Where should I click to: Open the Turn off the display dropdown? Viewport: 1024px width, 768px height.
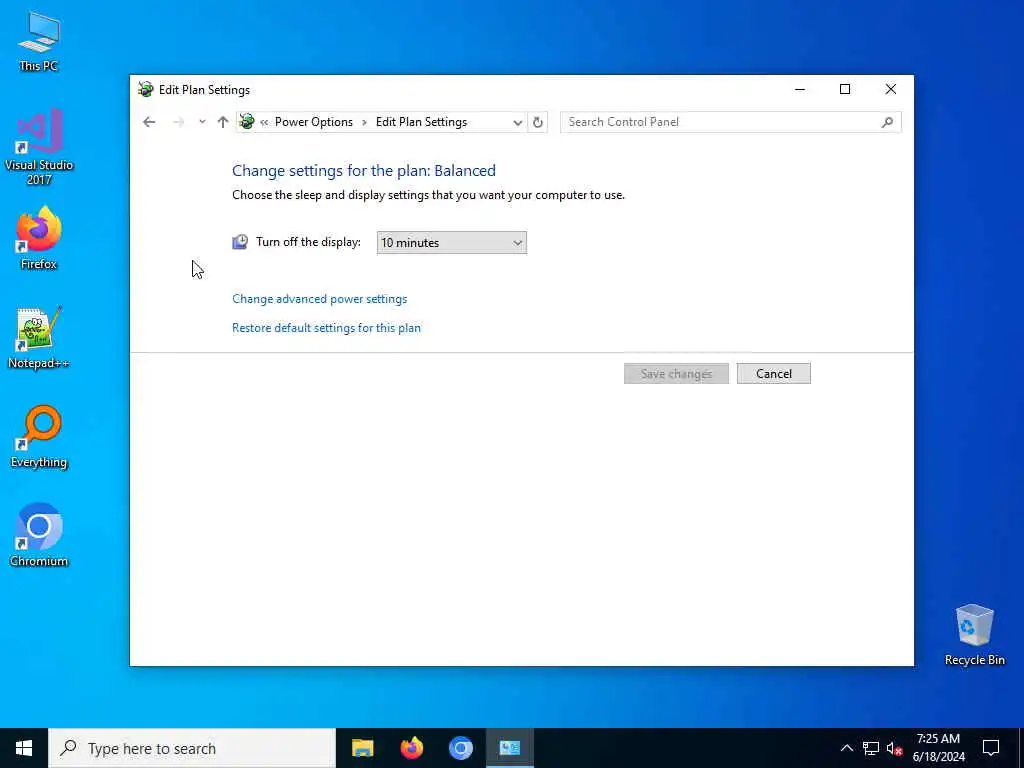point(451,242)
